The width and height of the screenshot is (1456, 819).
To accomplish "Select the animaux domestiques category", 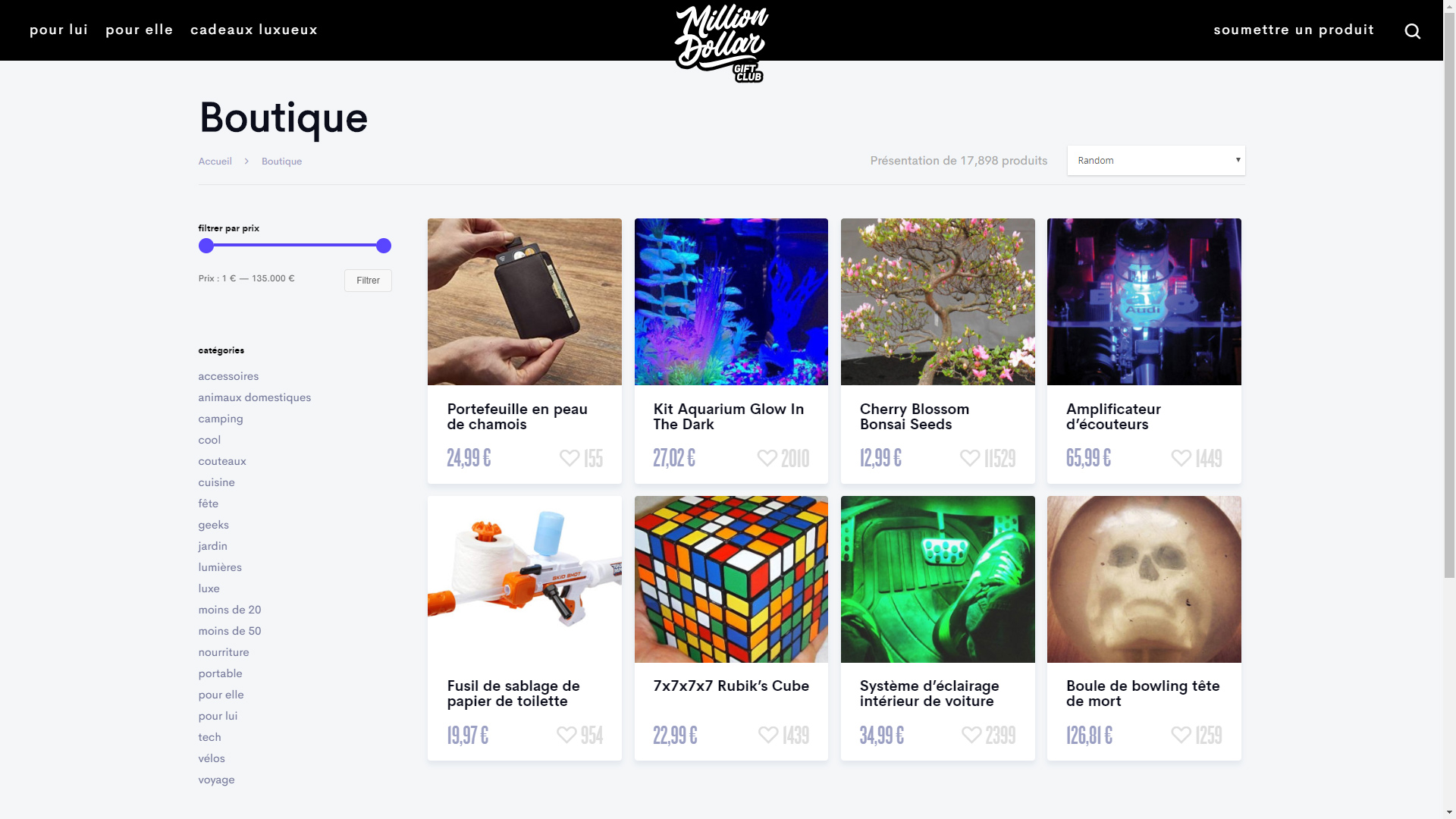I will pyautogui.click(x=255, y=397).
